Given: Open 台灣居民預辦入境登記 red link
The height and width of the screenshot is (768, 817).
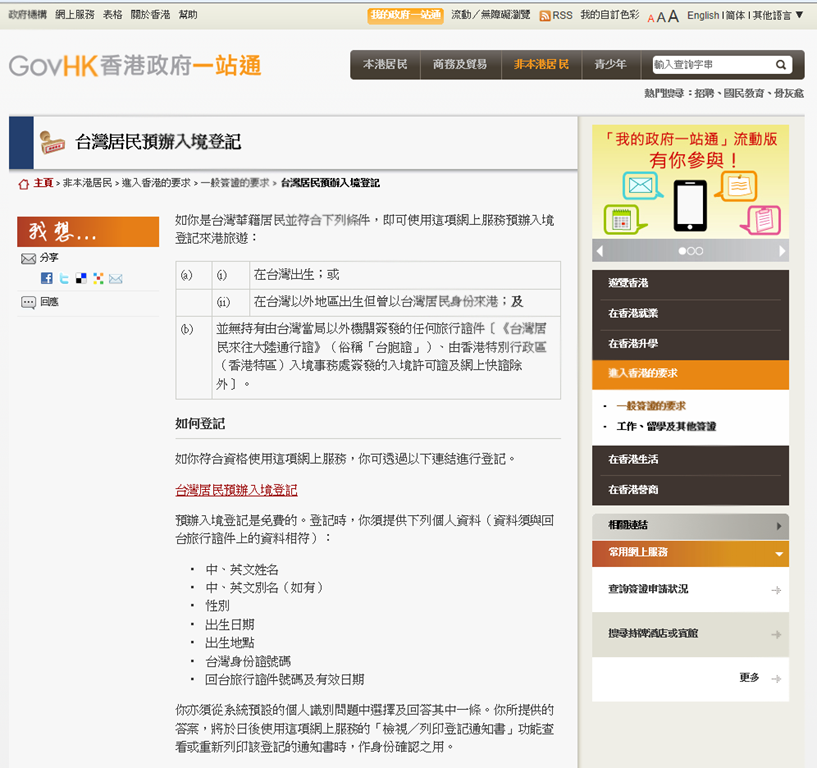Looking at the screenshot, I should (236, 490).
